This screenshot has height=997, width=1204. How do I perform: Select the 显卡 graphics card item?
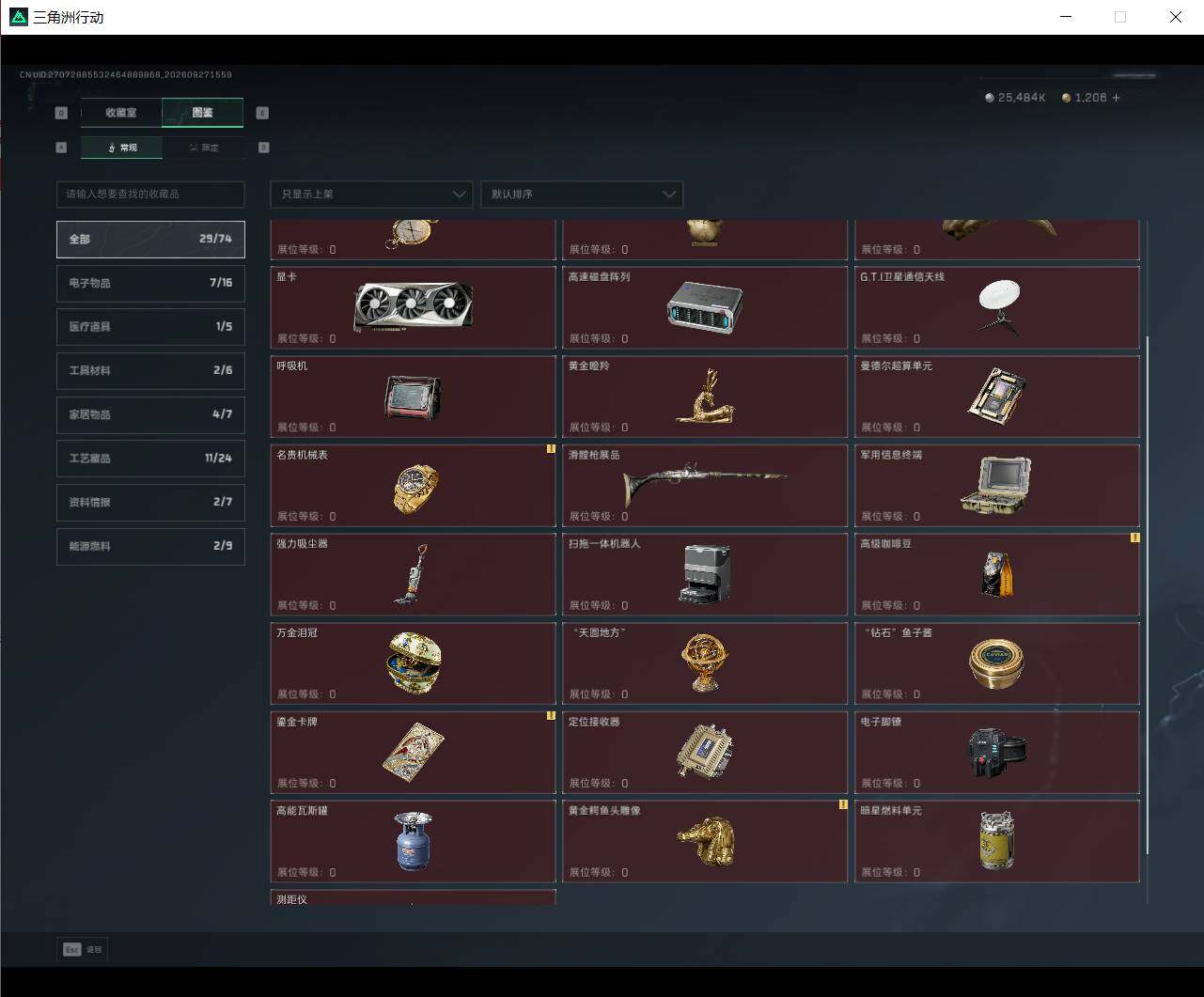(x=414, y=307)
